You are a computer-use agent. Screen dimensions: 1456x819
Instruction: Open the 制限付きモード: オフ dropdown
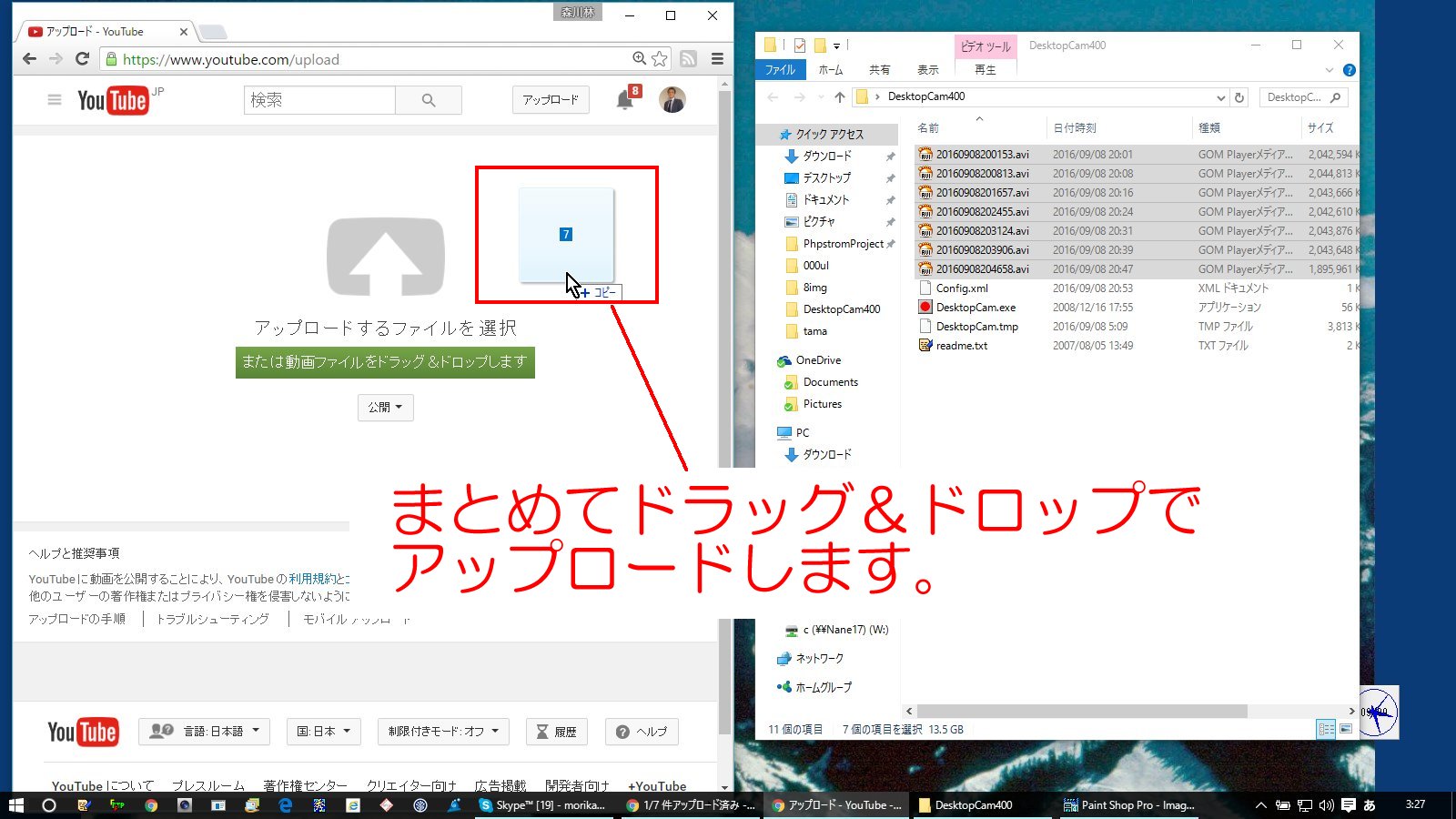pos(443,731)
